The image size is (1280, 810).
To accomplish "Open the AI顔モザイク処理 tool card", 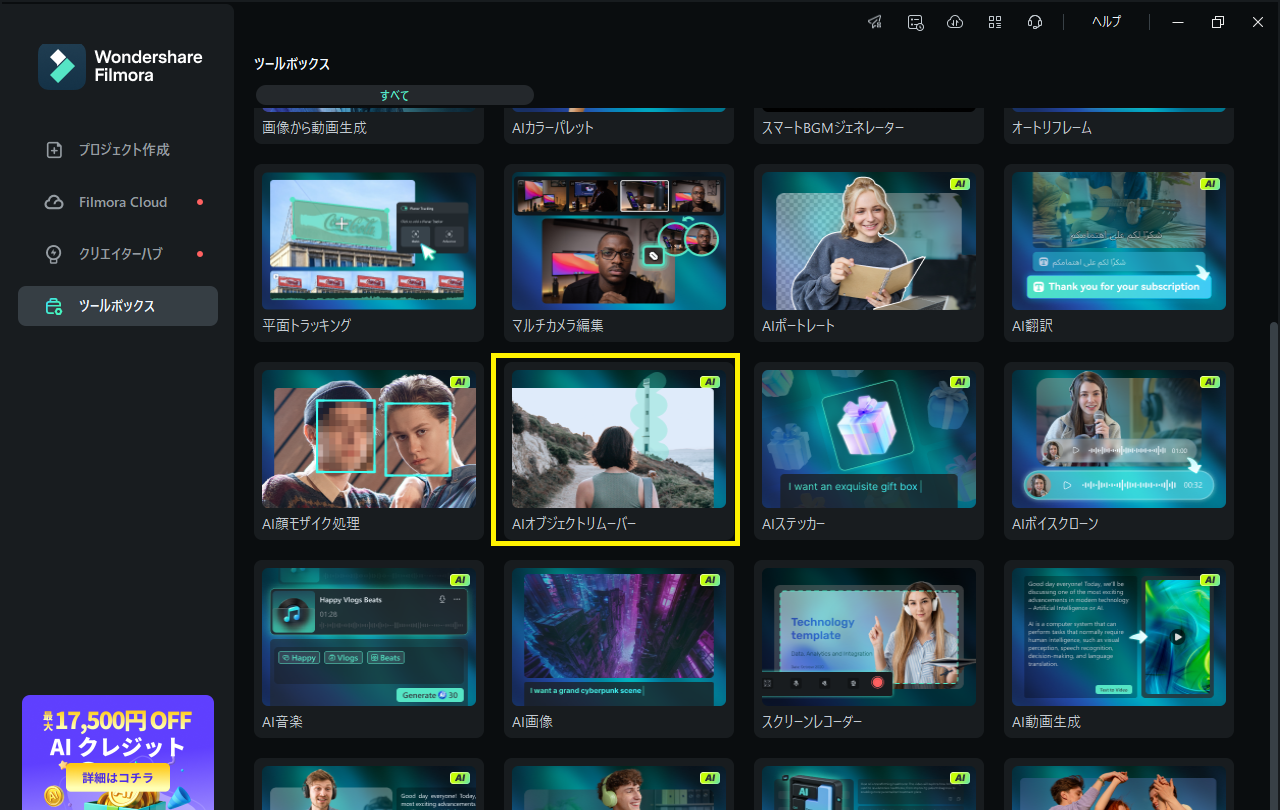I will coord(369,451).
